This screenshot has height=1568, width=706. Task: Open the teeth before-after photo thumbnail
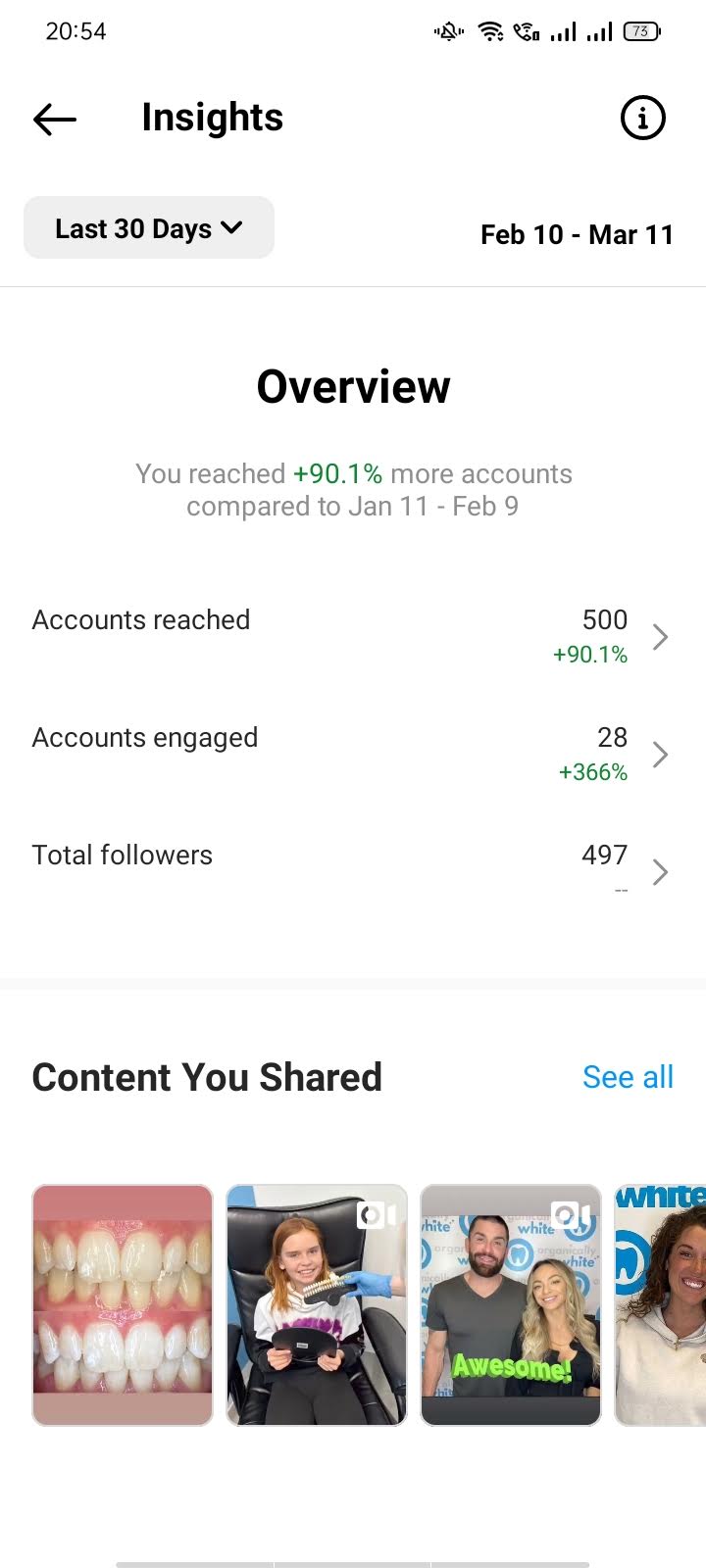(123, 1305)
